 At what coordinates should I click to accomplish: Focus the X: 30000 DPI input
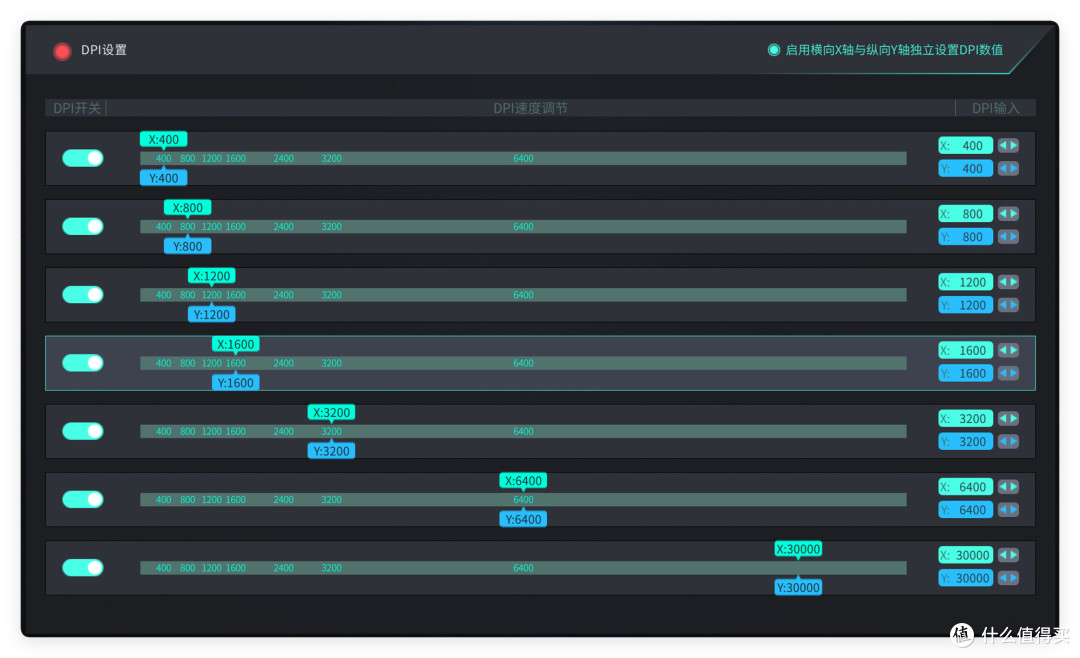click(x=966, y=555)
